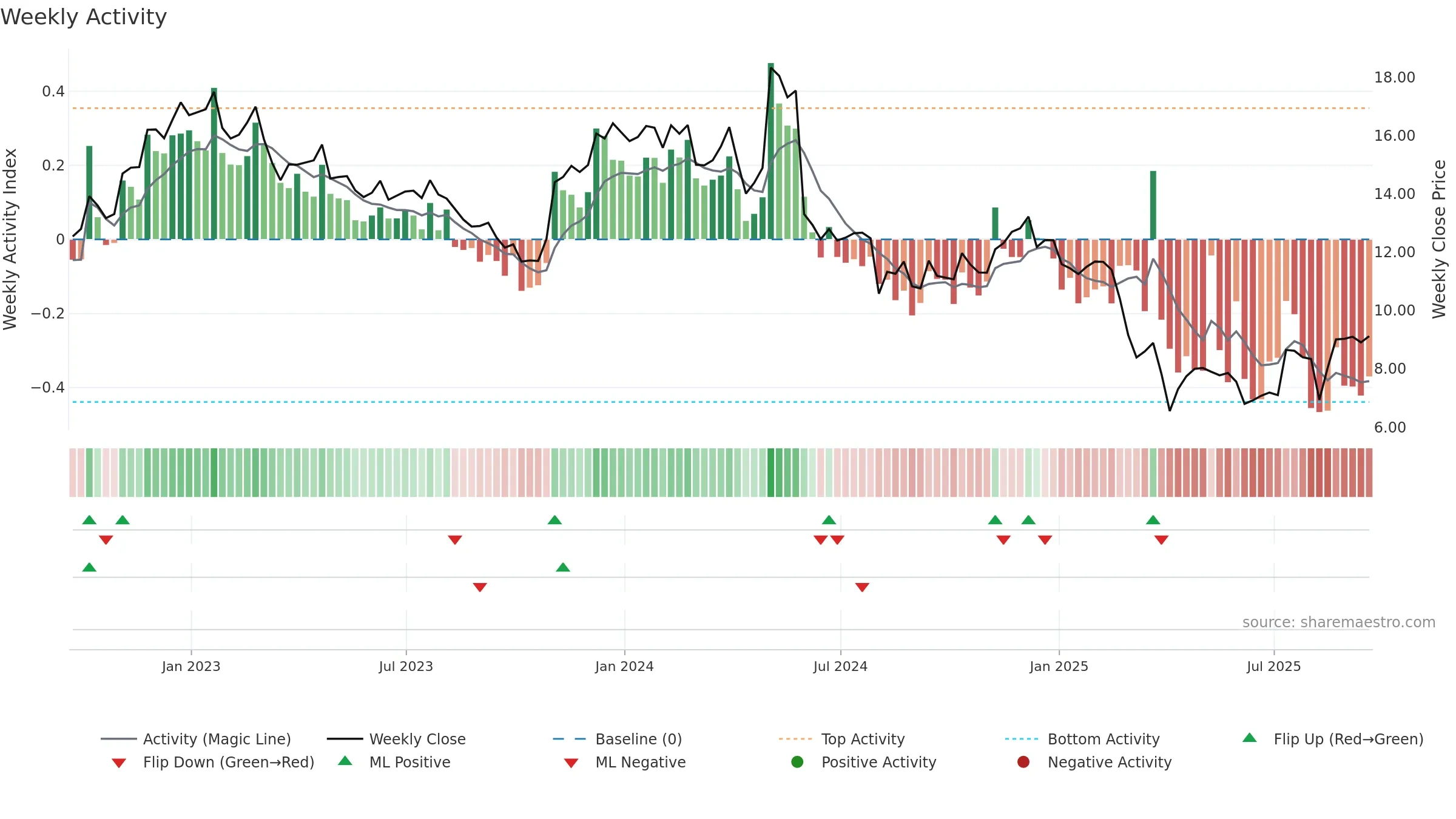
Task: Click the ML Negative triangle legend icon
Action: 571,763
